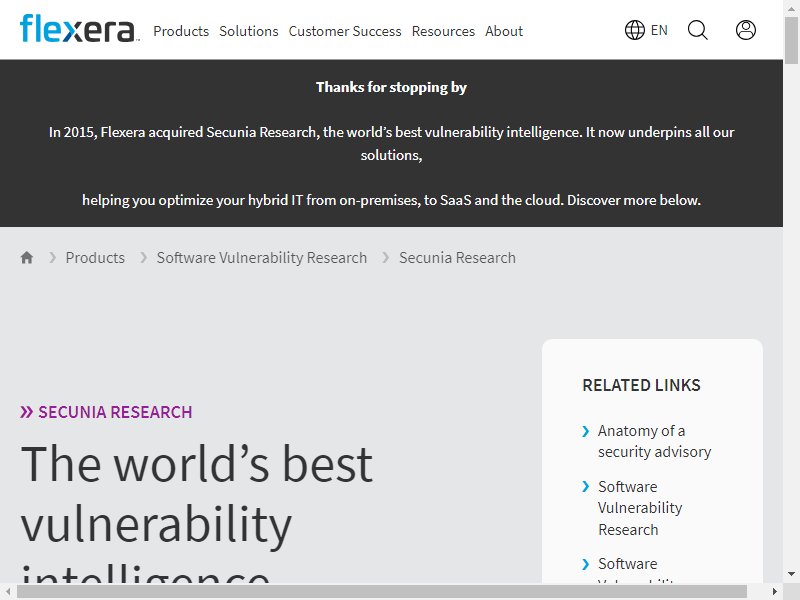
Task: Open the Customer Success menu
Action: (345, 31)
